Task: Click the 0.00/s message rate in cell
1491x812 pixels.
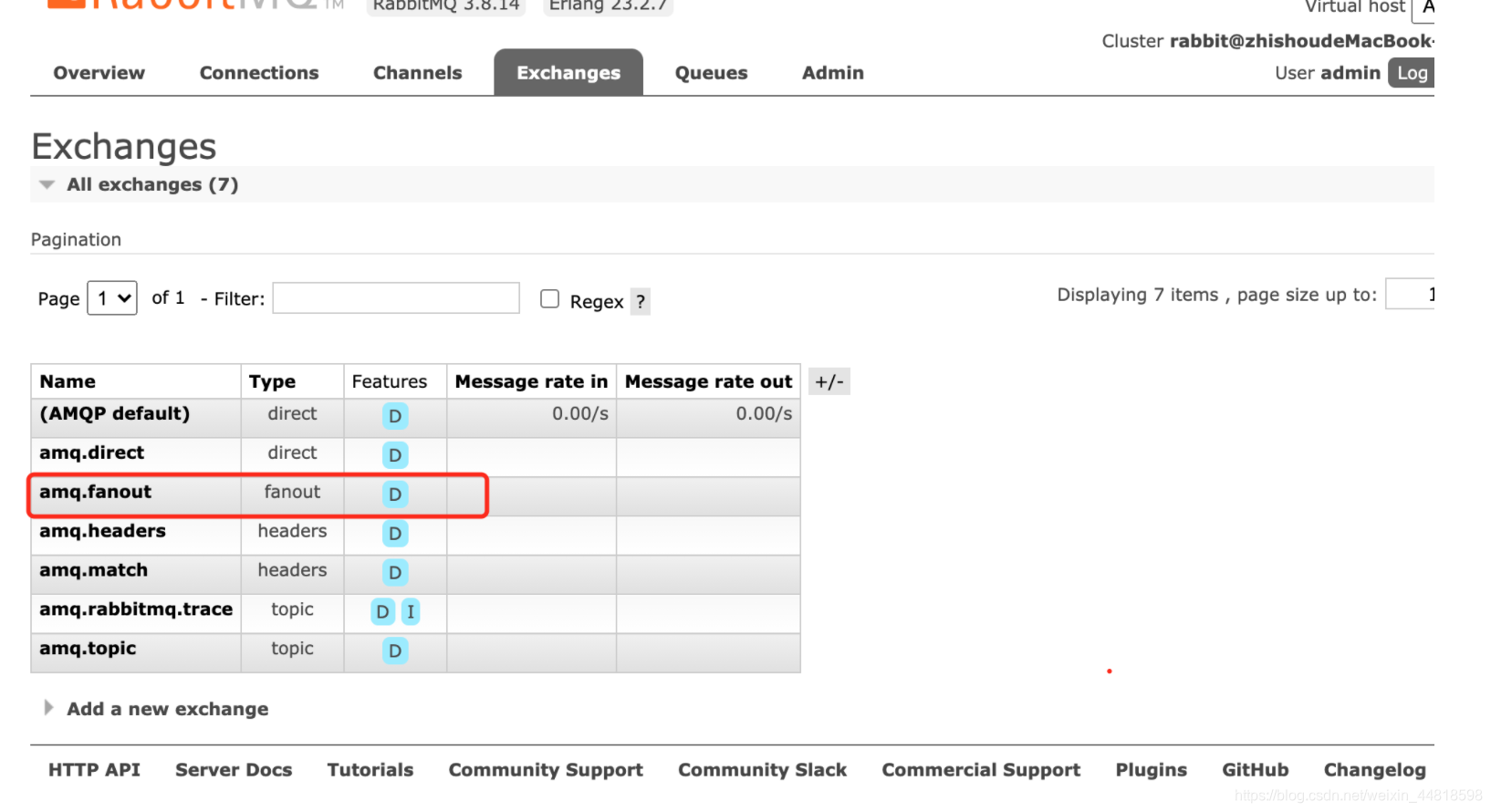Action: (580, 413)
